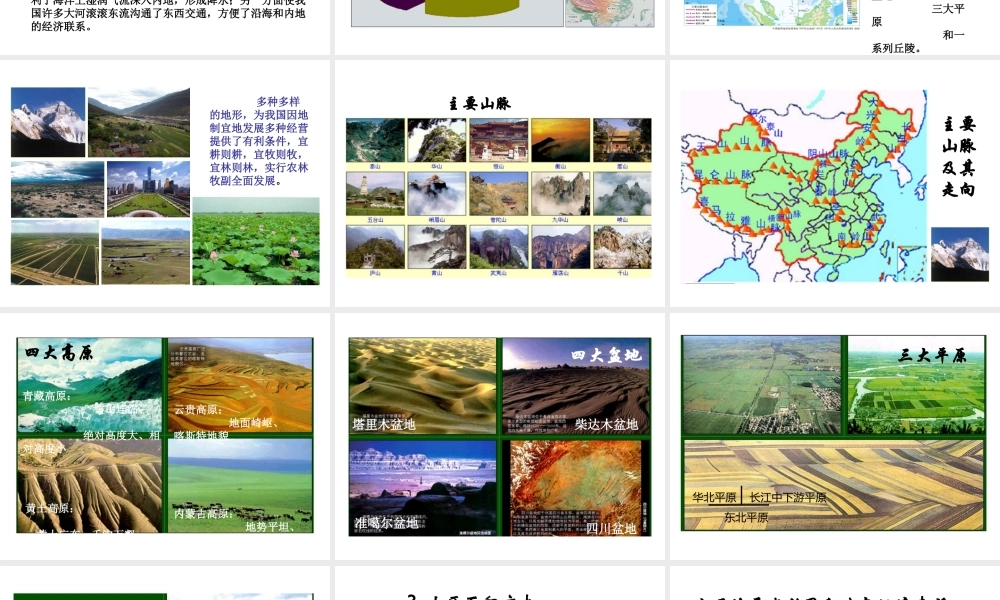Click the lotus pond photo

point(256,240)
